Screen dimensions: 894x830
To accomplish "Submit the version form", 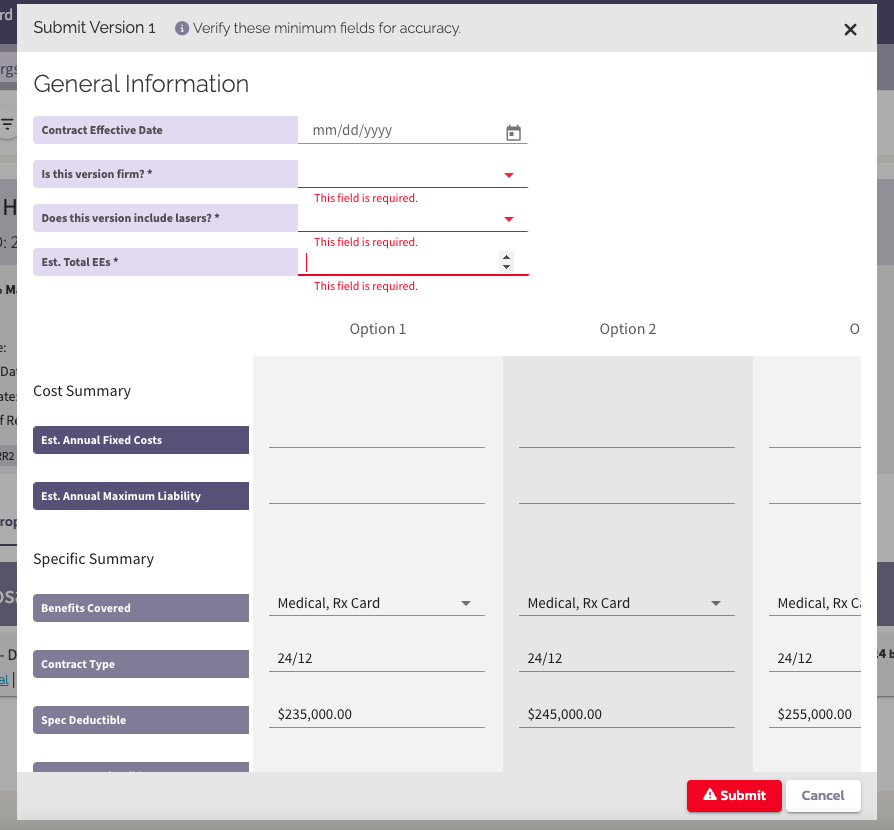I will [x=734, y=796].
